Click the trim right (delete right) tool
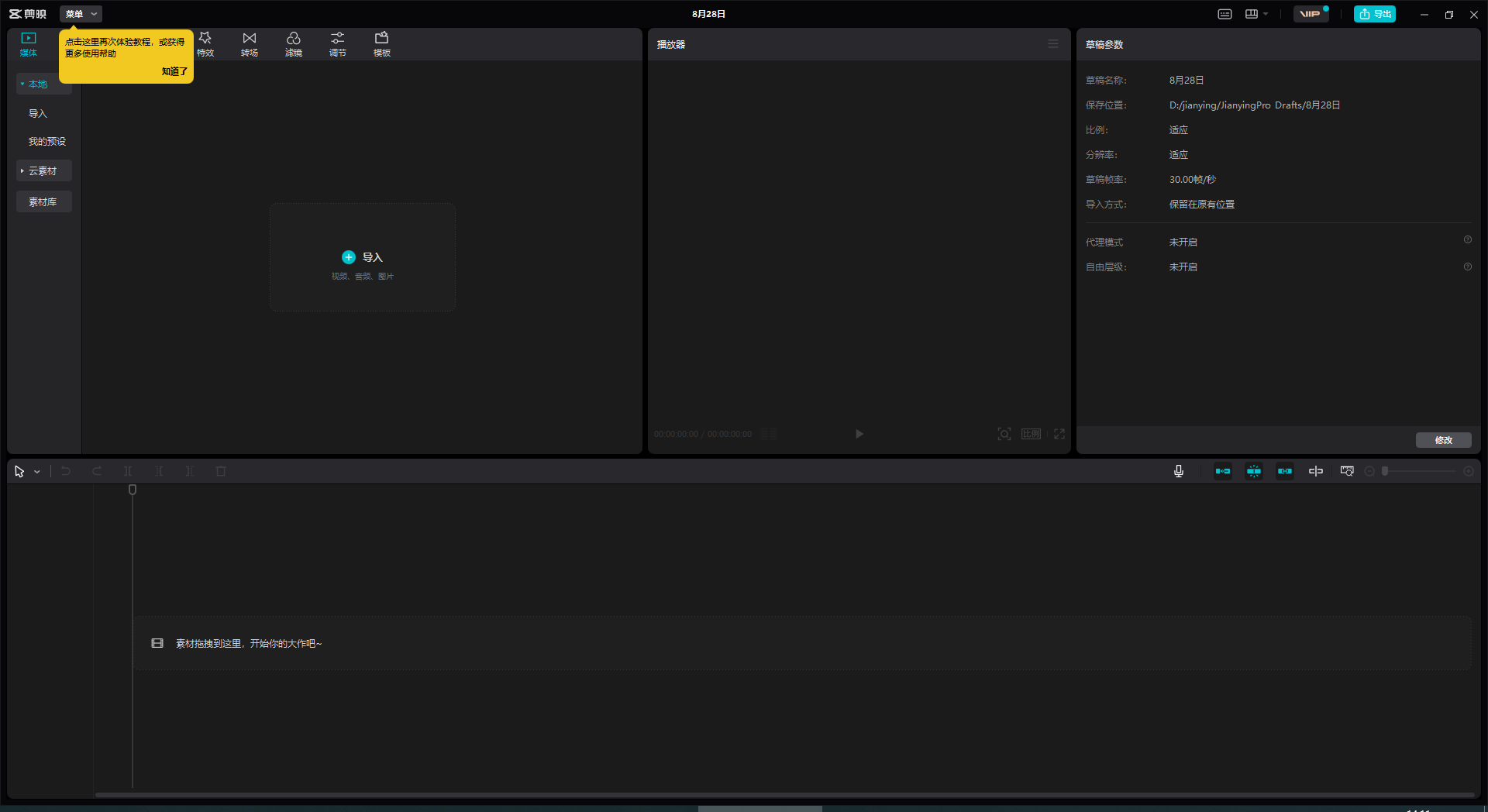This screenshot has height=812, width=1488. click(x=190, y=471)
